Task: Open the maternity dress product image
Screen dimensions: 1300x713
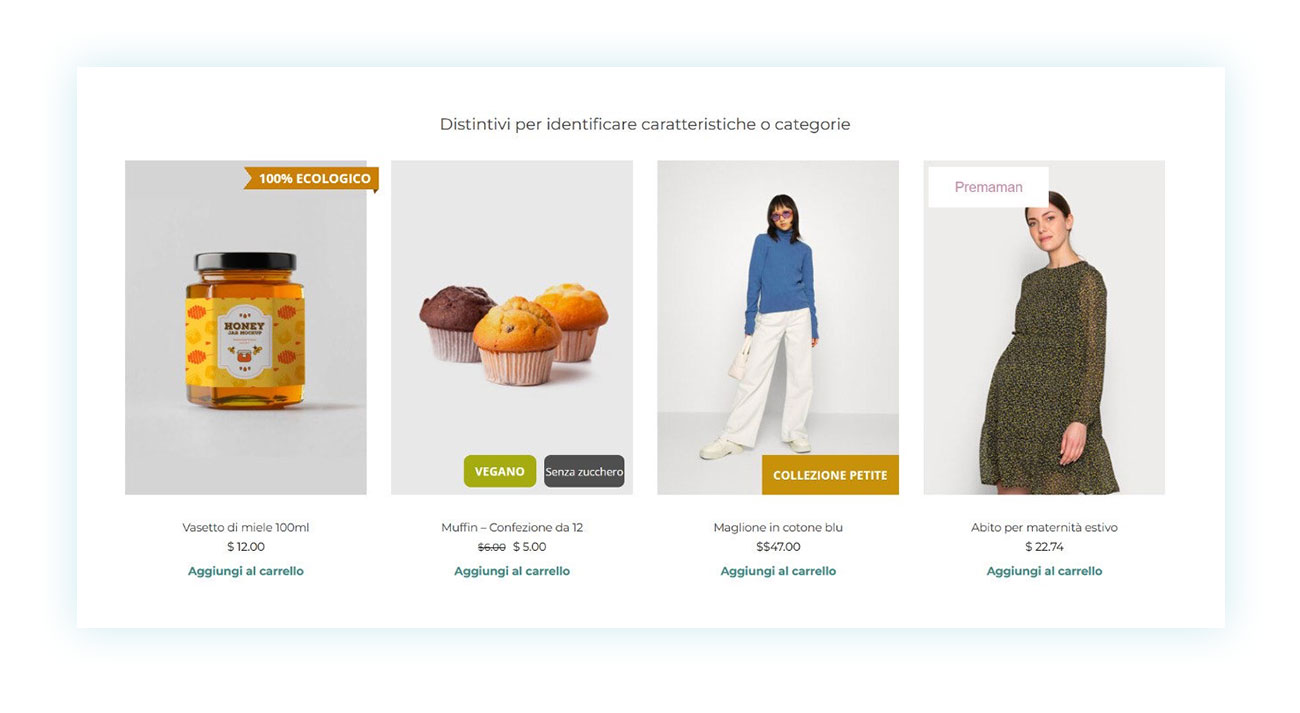Action: (x=1044, y=327)
